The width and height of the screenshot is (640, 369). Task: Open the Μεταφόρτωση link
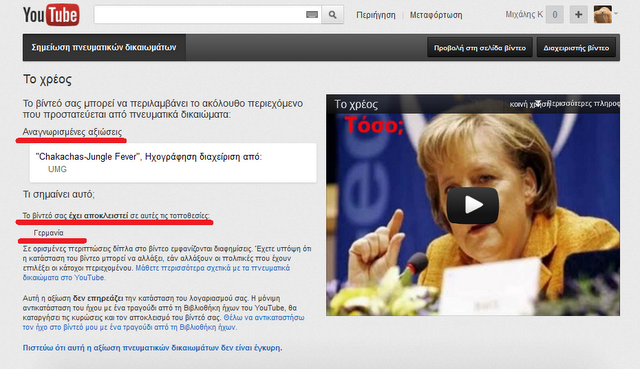pos(436,15)
